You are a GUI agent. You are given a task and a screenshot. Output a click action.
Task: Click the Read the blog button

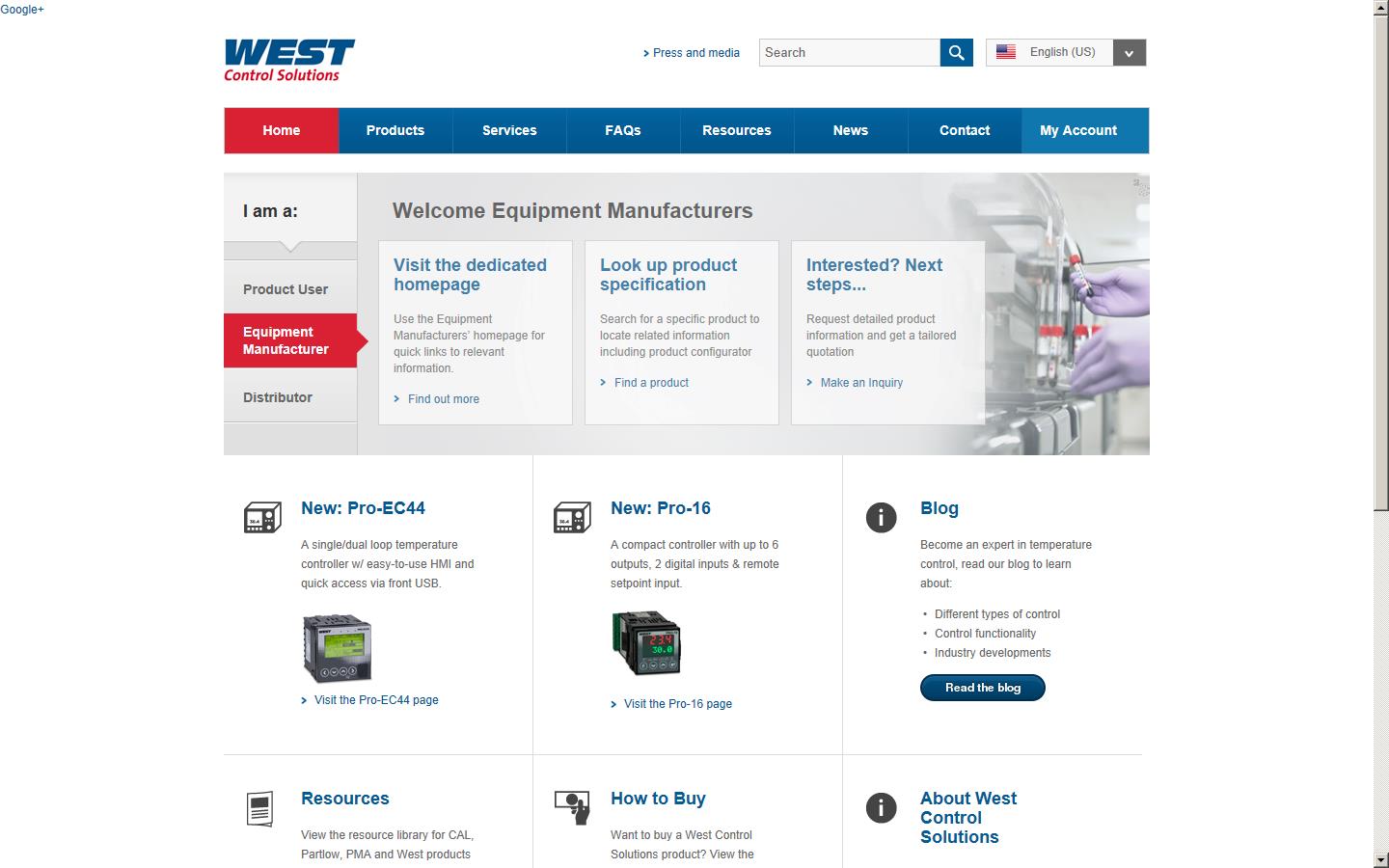point(983,688)
